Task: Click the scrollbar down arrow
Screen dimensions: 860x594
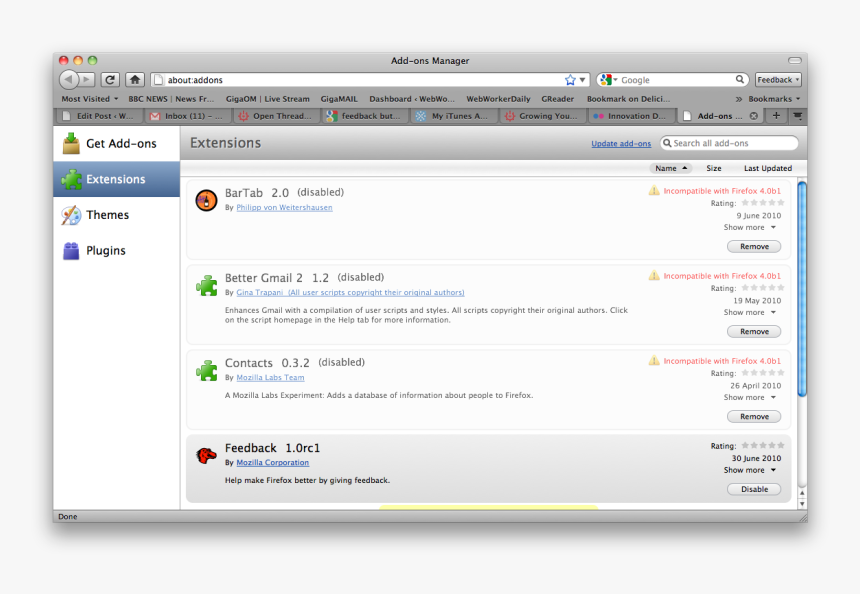Action: click(802, 504)
